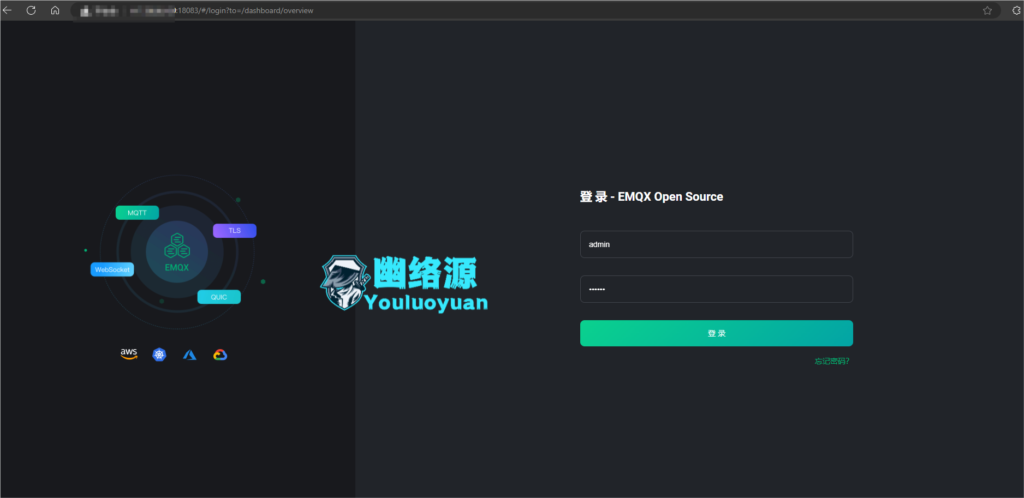Click the Kubernetes logo

[159, 354]
